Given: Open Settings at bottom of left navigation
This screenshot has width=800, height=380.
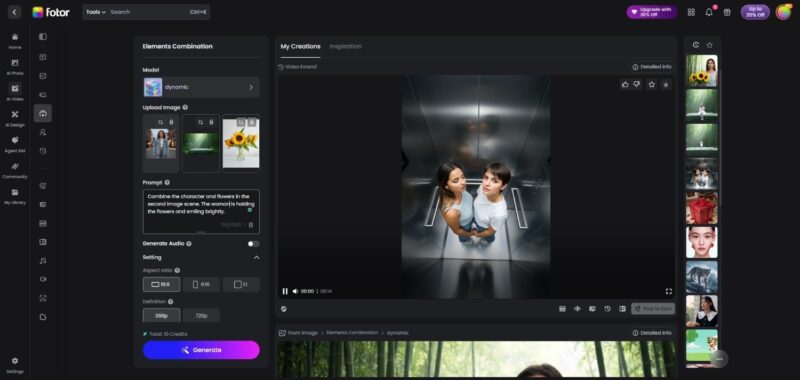Looking at the screenshot, I should 15,365.
